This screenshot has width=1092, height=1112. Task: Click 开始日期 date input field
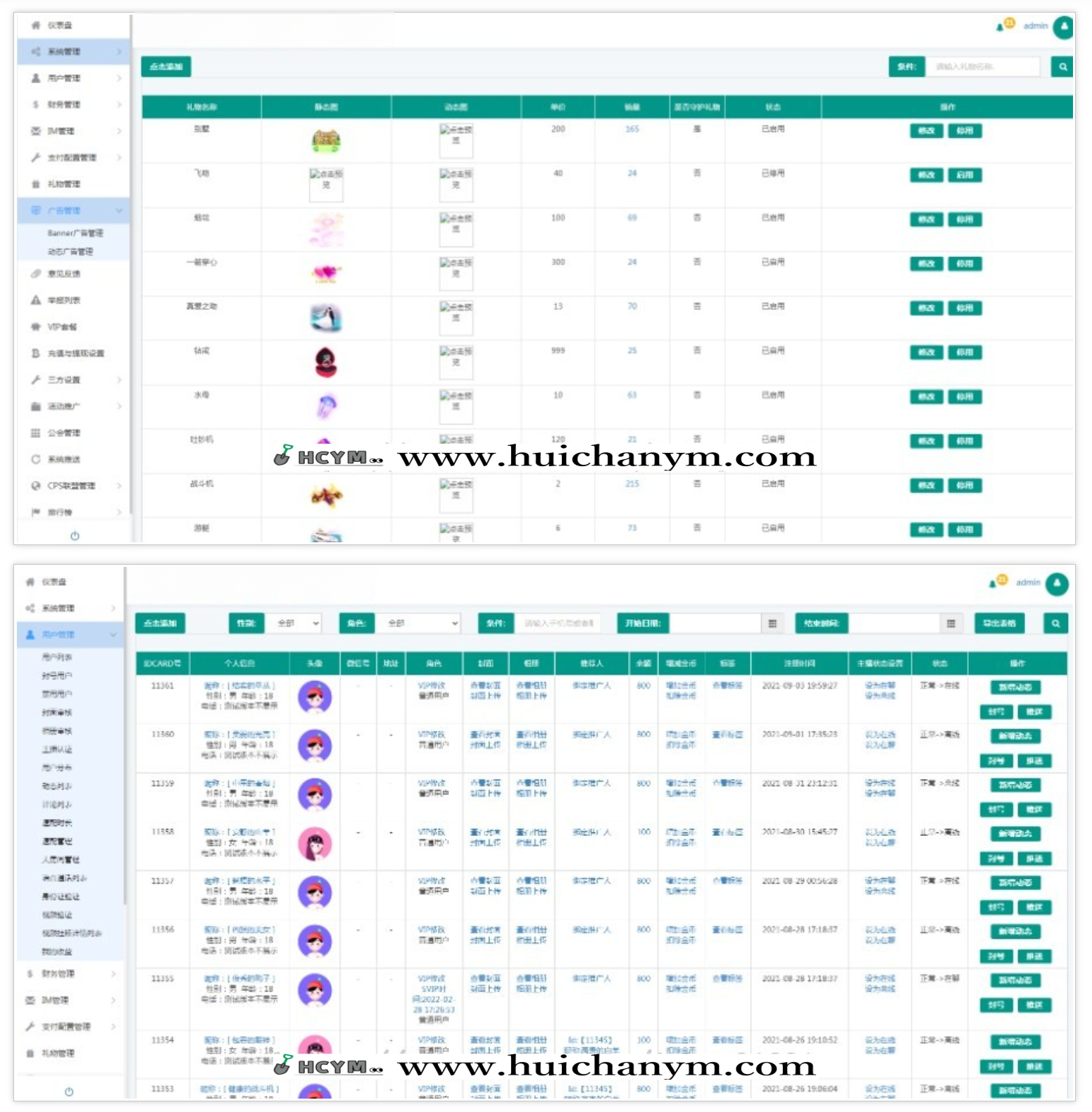715,623
